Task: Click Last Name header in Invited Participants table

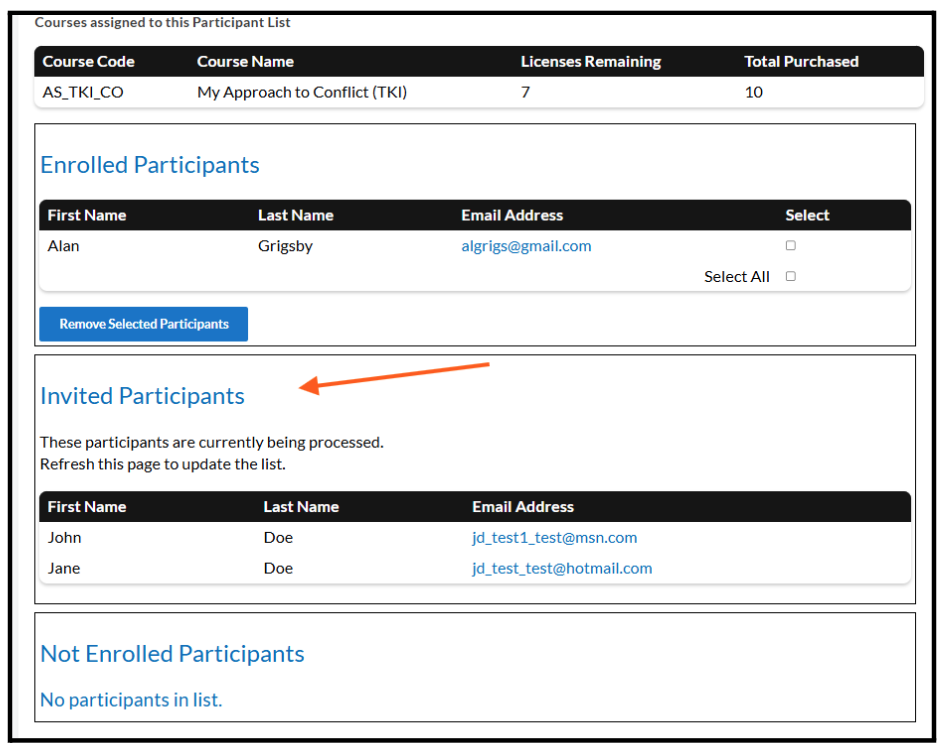Action: coord(301,507)
